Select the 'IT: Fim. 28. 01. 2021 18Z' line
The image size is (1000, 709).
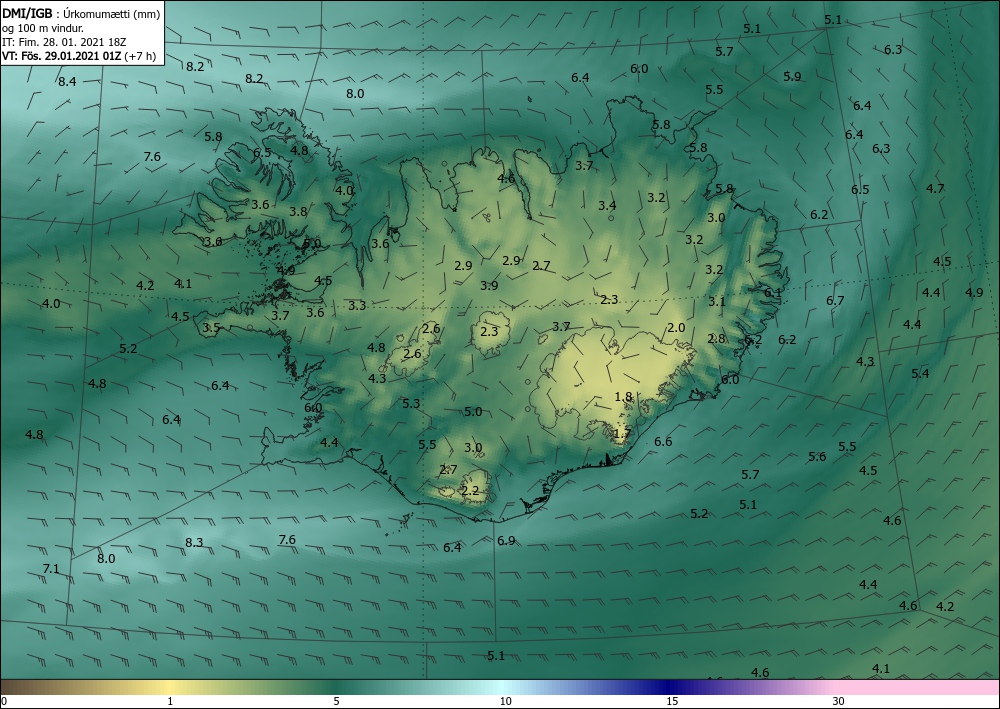64,42
